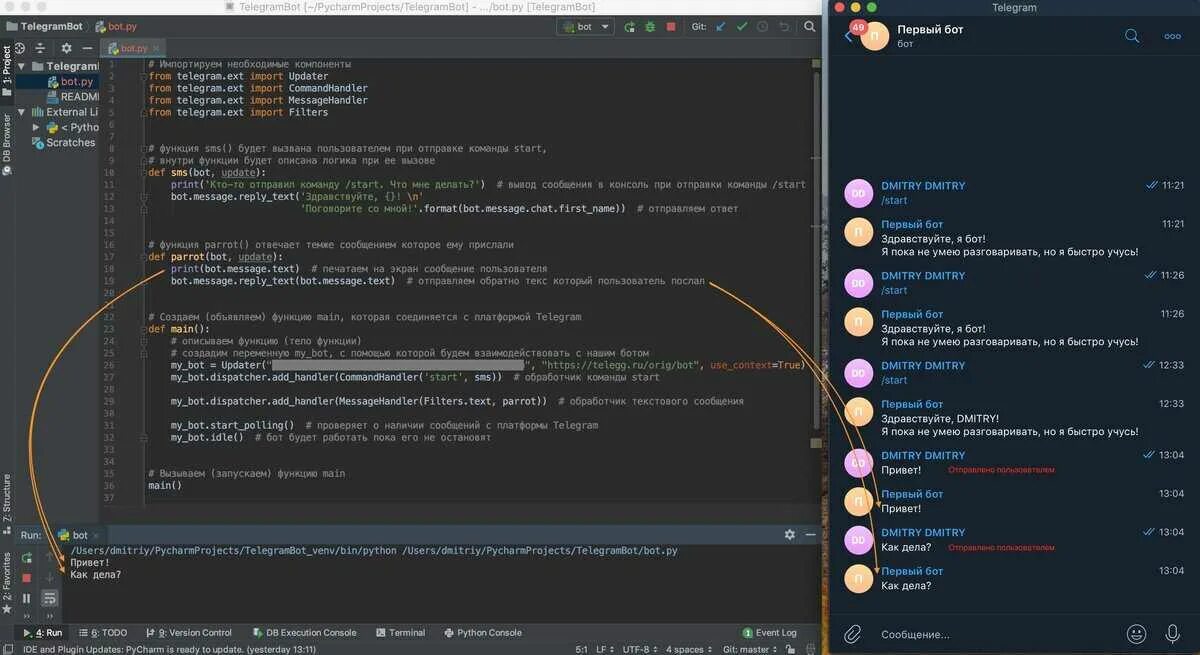Open the Python Console tab
Viewport: 1200px width, 655px height.
tap(489, 632)
